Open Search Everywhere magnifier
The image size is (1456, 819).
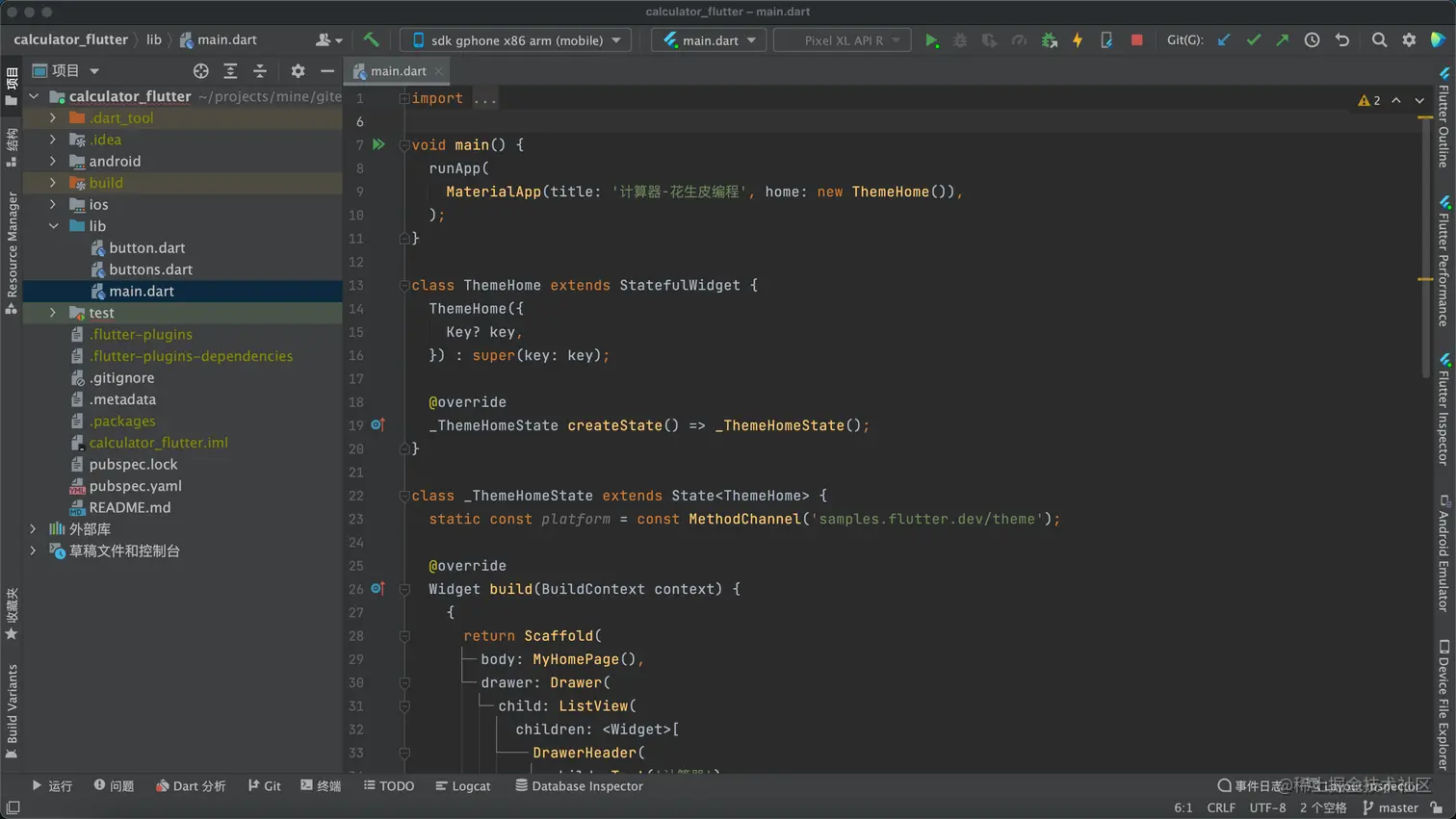tap(1379, 40)
